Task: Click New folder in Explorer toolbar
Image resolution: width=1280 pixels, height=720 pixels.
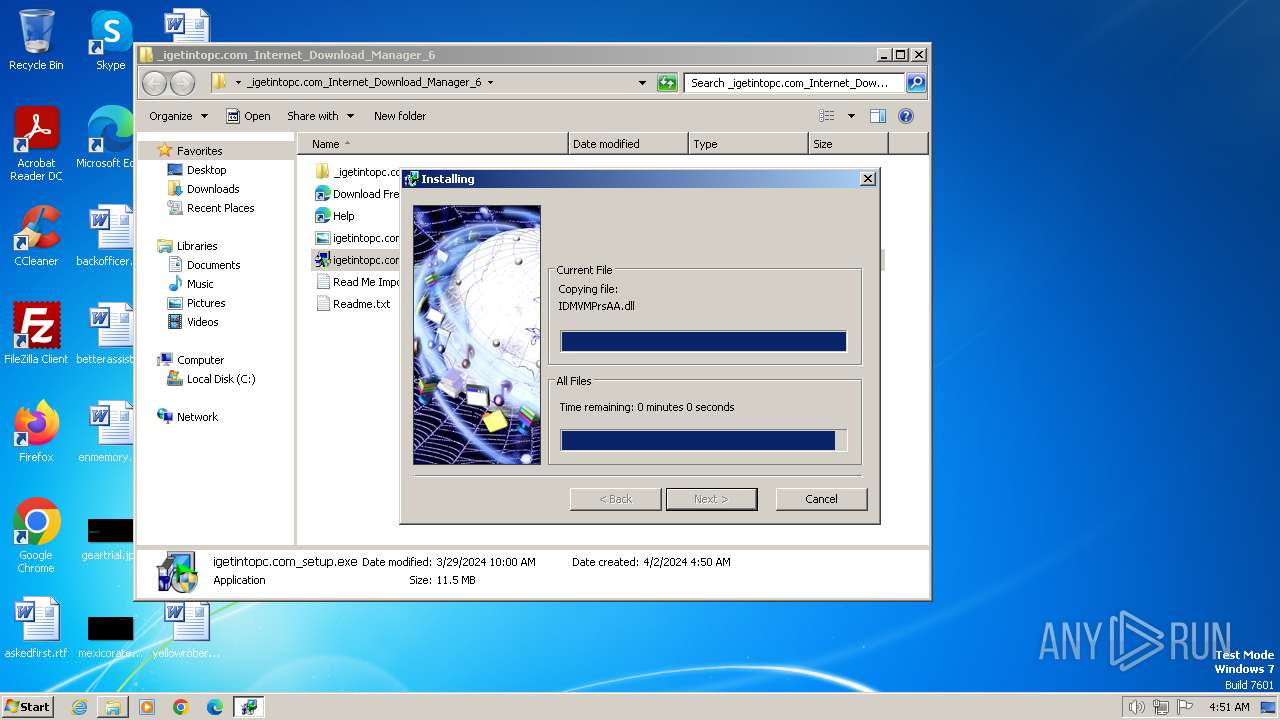Action: pyautogui.click(x=400, y=116)
